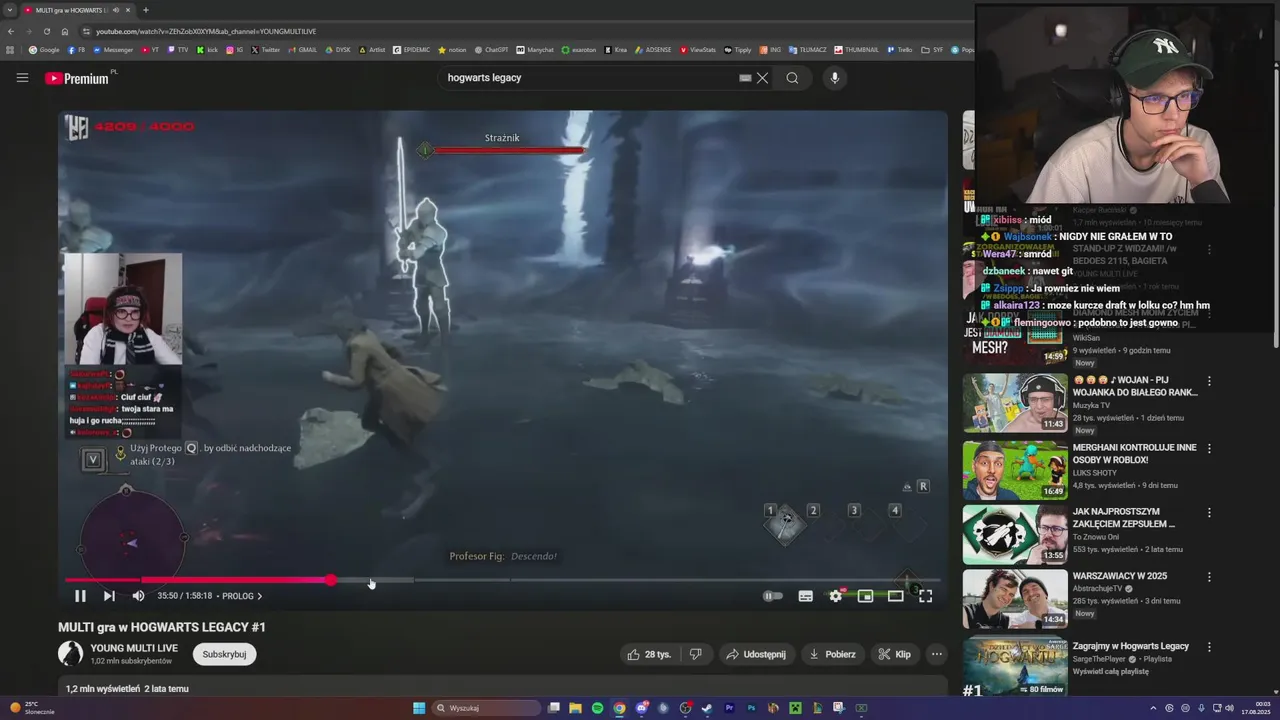Open Chrome tab search dropdown

pyautogui.click(x=10, y=10)
